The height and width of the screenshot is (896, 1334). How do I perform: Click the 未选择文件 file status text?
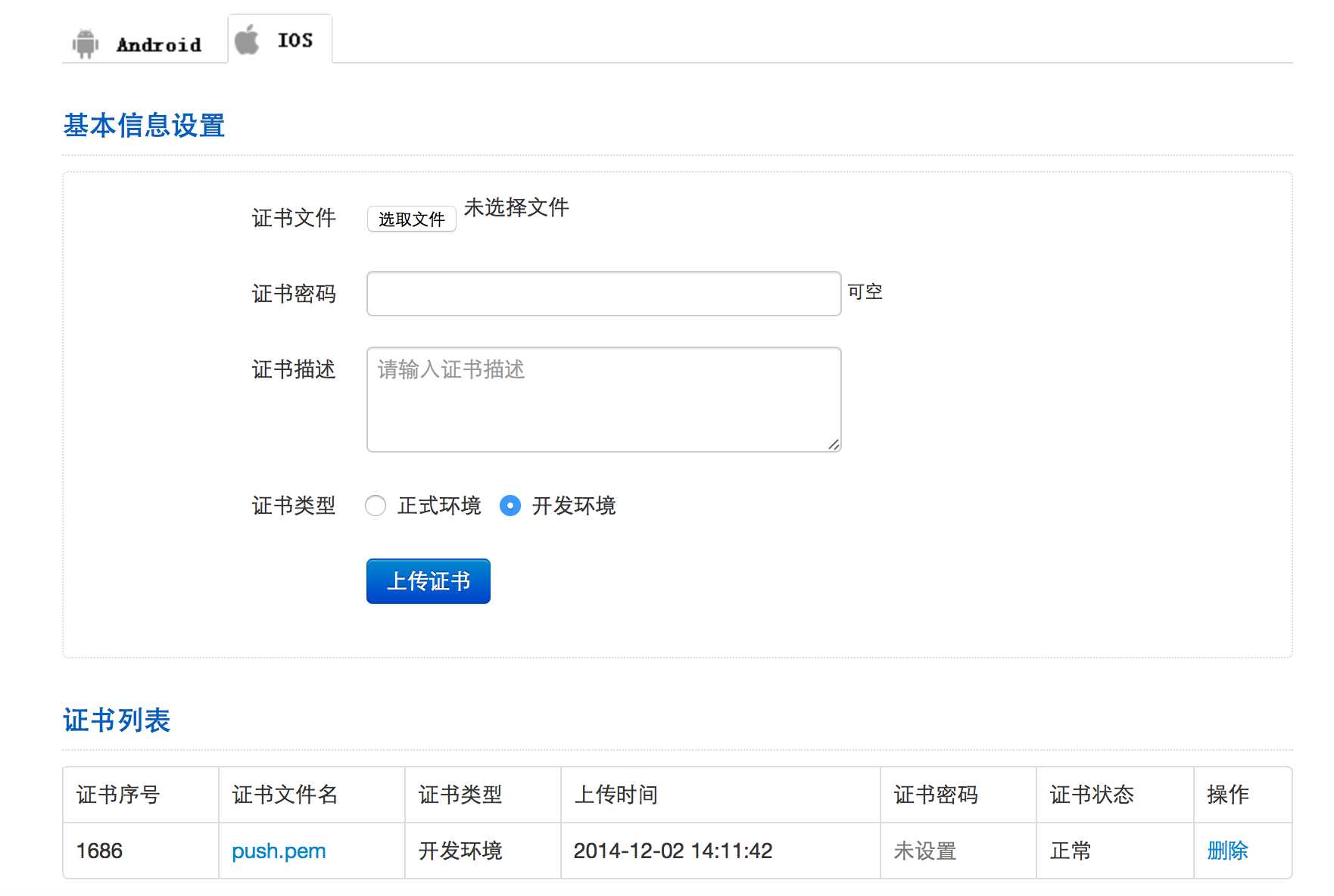[516, 207]
